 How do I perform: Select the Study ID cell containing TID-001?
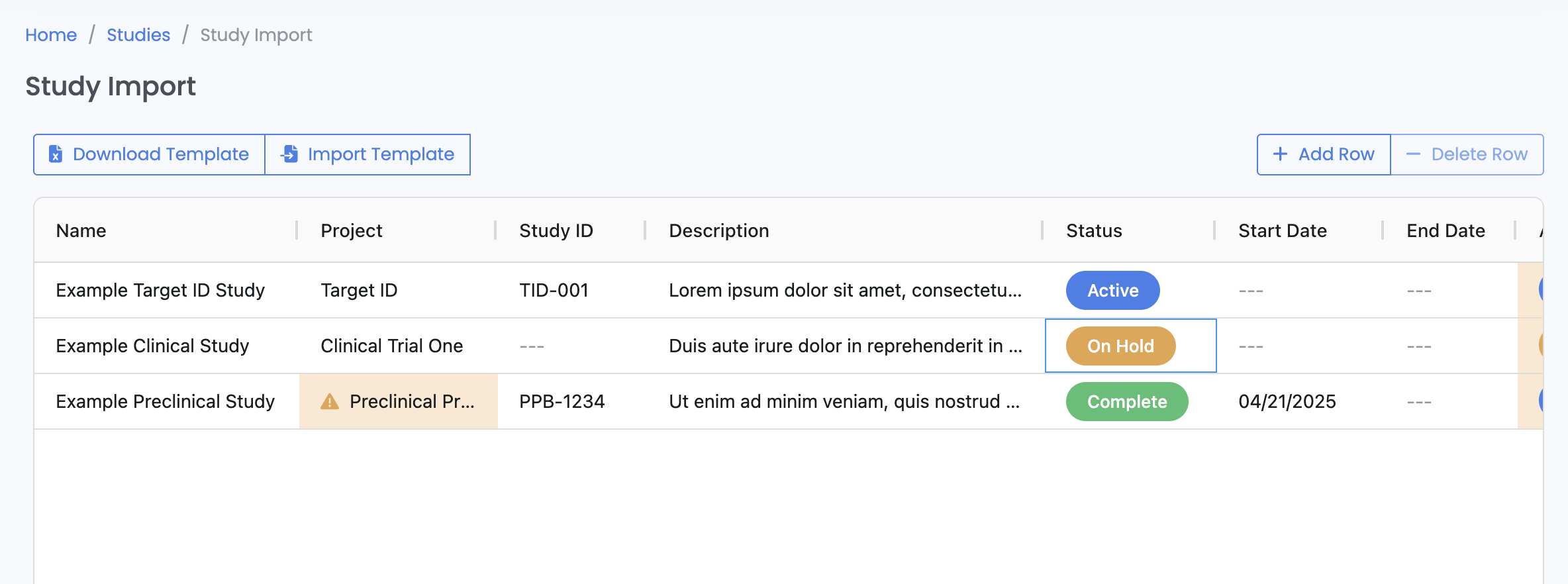click(554, 290)
